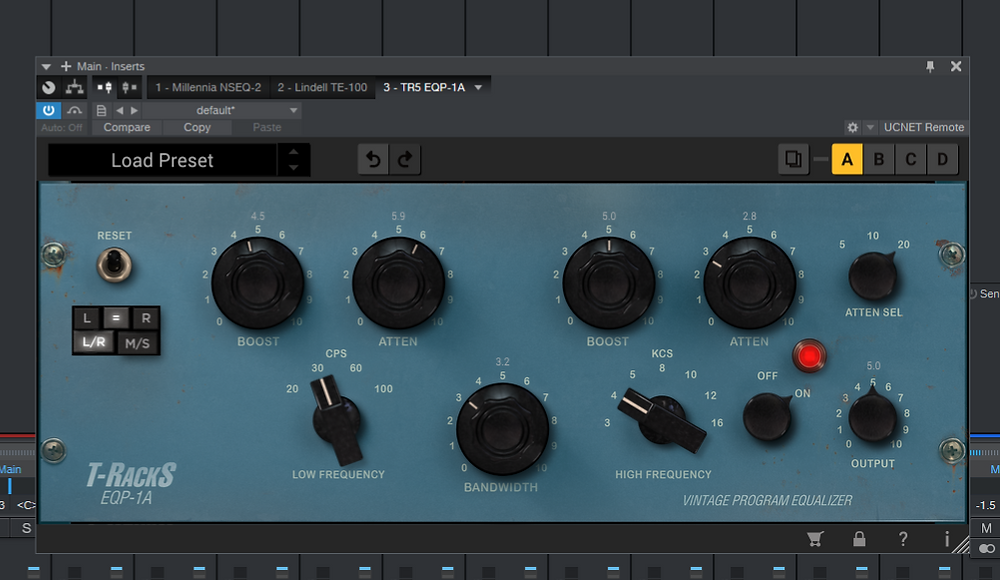Image resolution: width=1000 pixels, height=580 pixels.
Task: Add an insert with the plus icon
Action: point(66,66)
